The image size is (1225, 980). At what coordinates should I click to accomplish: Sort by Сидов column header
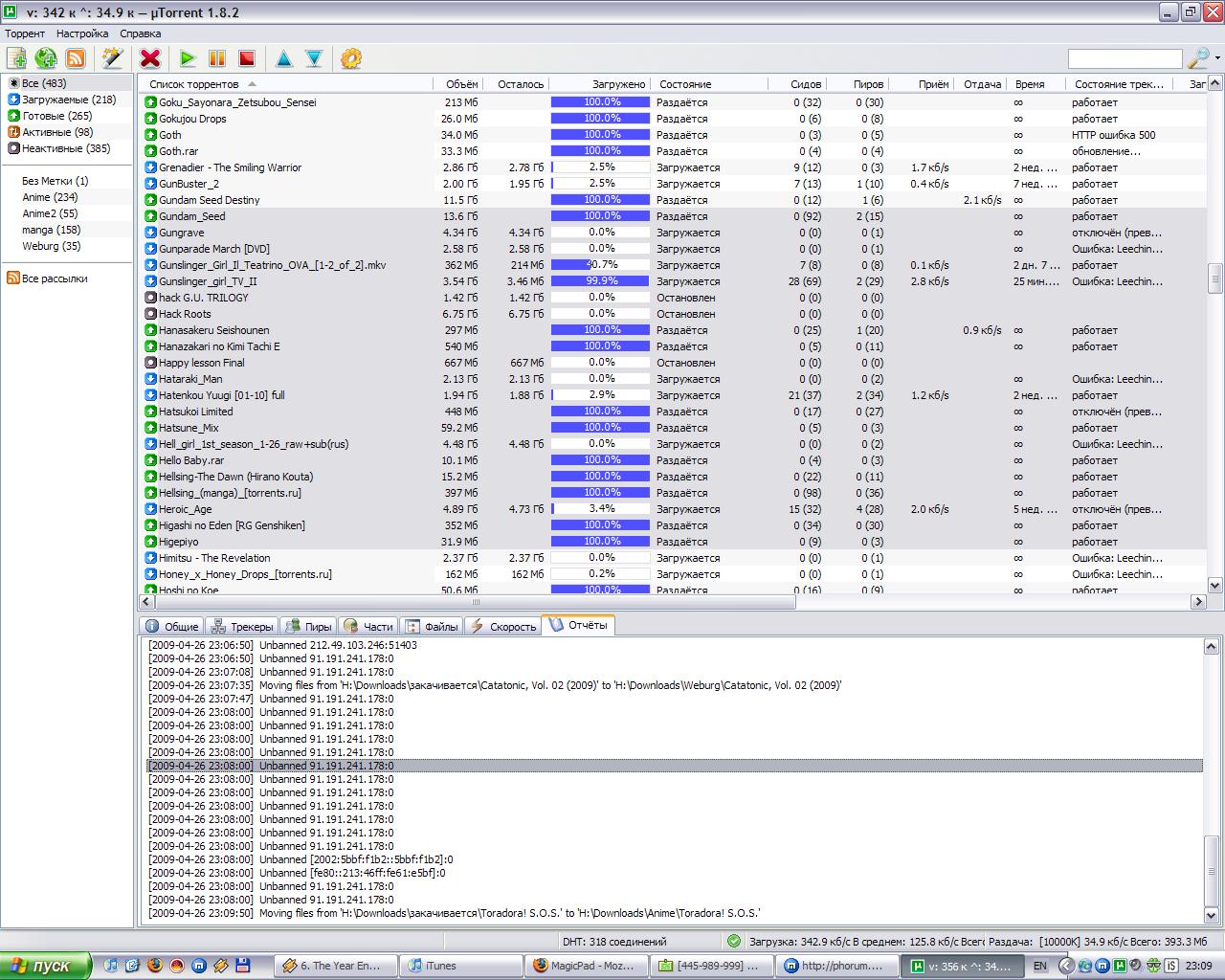[x=798, y=84]
